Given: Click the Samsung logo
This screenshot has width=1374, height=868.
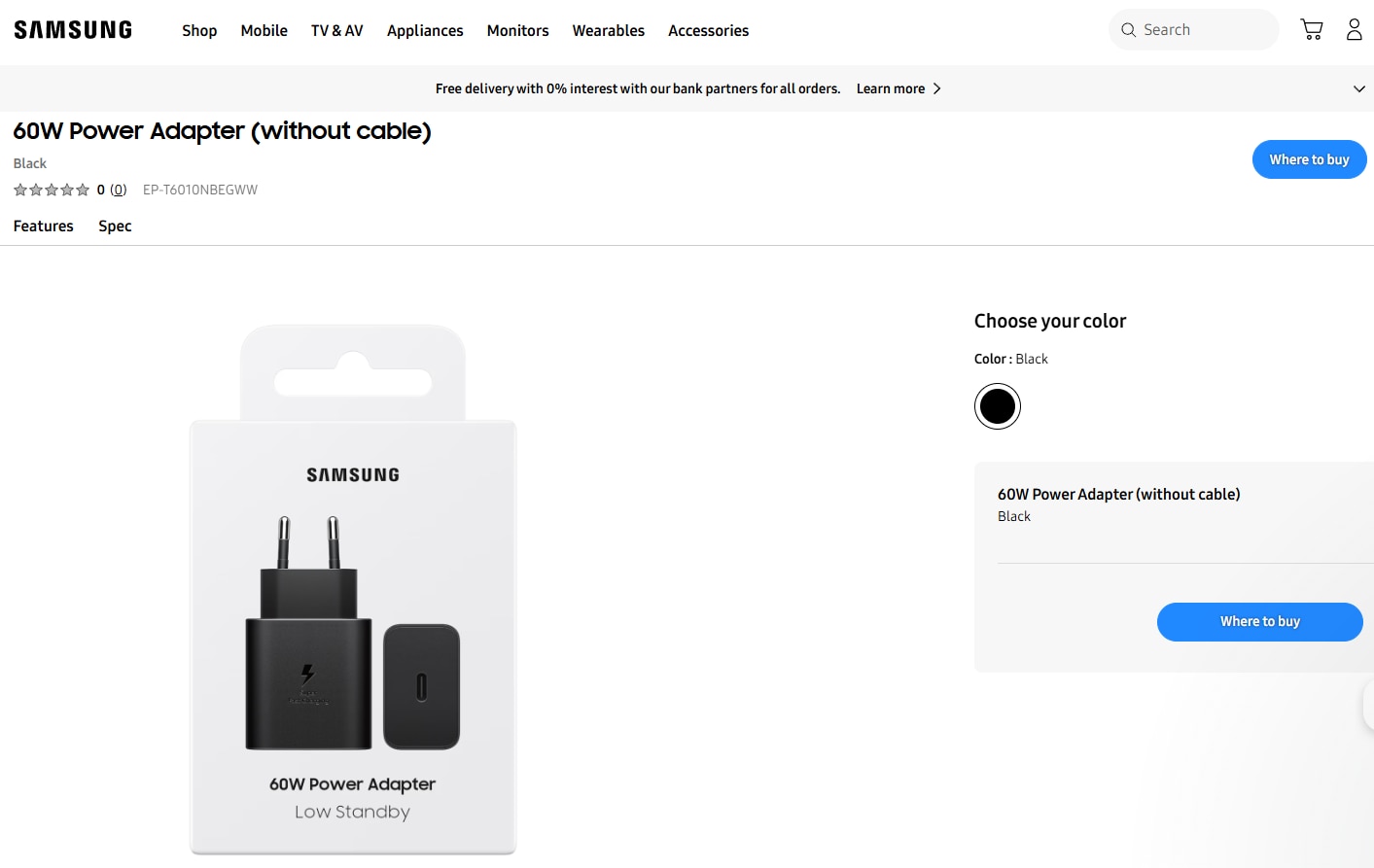Looking at the screenshot, I should (72, 28).
